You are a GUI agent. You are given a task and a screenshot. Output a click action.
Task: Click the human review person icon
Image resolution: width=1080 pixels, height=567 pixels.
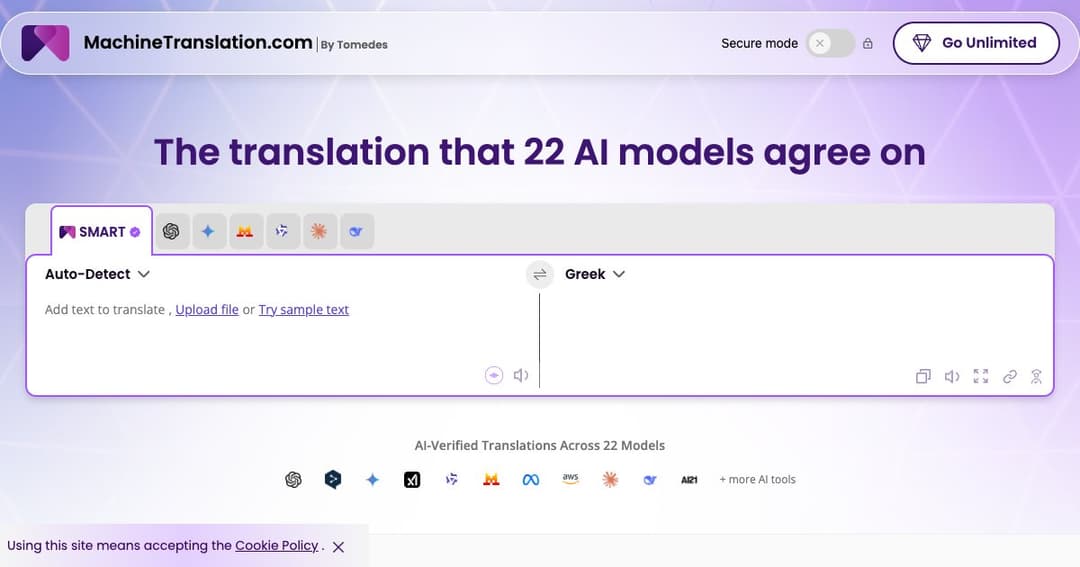pos(1036,376)
